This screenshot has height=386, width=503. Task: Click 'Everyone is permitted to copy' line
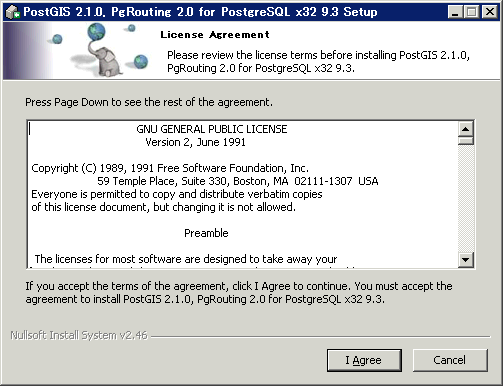point(177,194)
